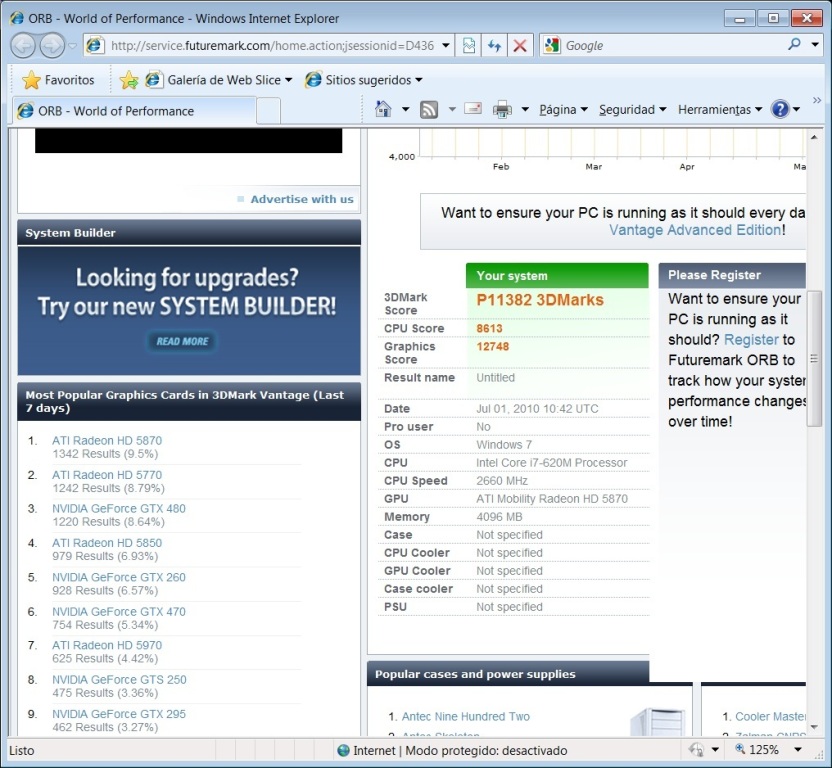Viewport: 832px width, 768px height.
Task: Click the Jul 01, 2010 10:42 UTC date
Action: (537, 409)
